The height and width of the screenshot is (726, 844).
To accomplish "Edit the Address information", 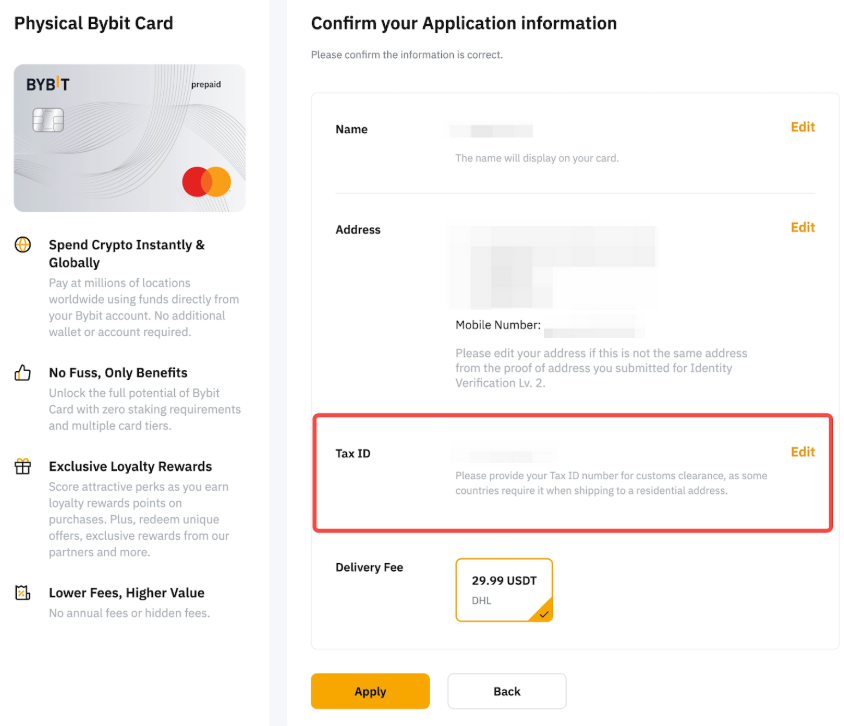I will click(802, 227).
